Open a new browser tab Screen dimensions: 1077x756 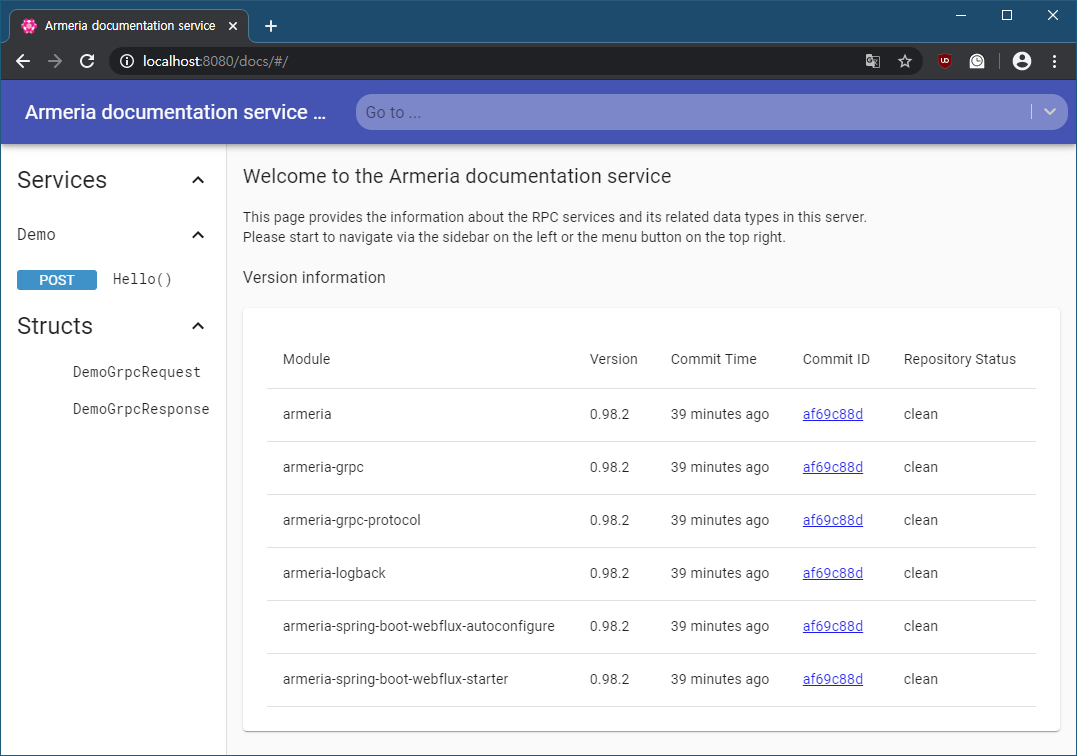point(271,26)
